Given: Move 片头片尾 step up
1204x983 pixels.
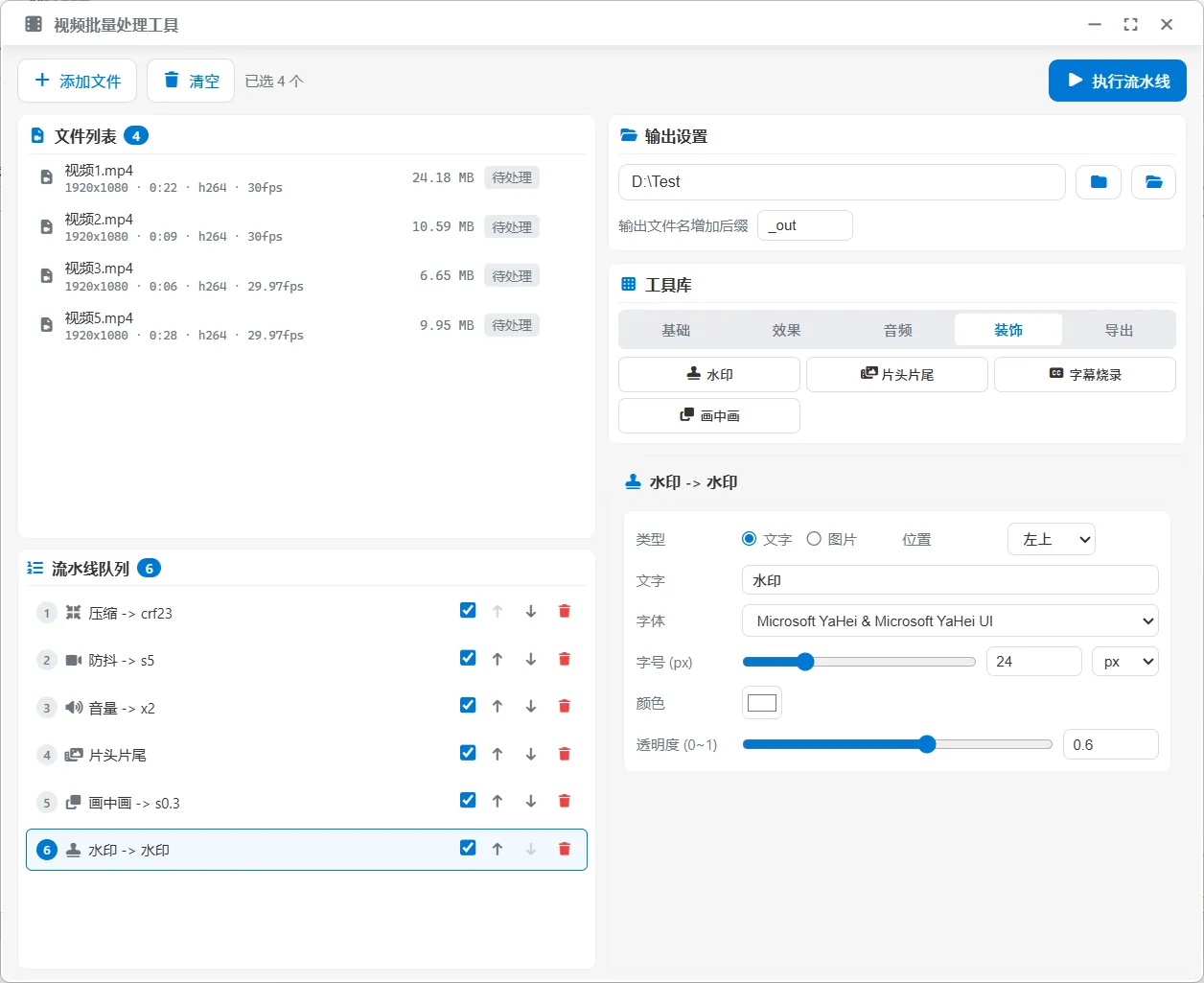Looking at the screenshot, I should (497, 754).
